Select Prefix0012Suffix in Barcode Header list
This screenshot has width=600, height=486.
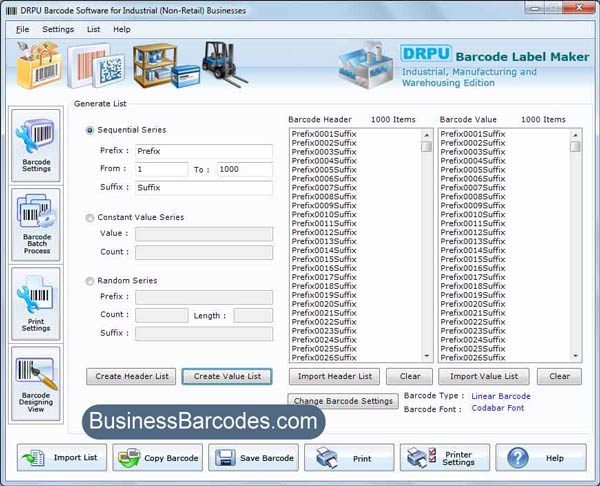point(324,232)
